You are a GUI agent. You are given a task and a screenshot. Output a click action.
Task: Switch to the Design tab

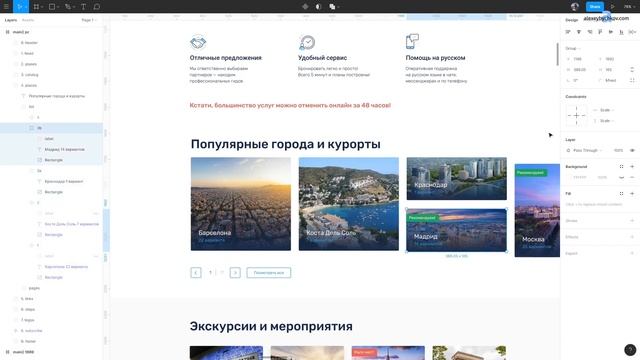click(x=571, y=20)
